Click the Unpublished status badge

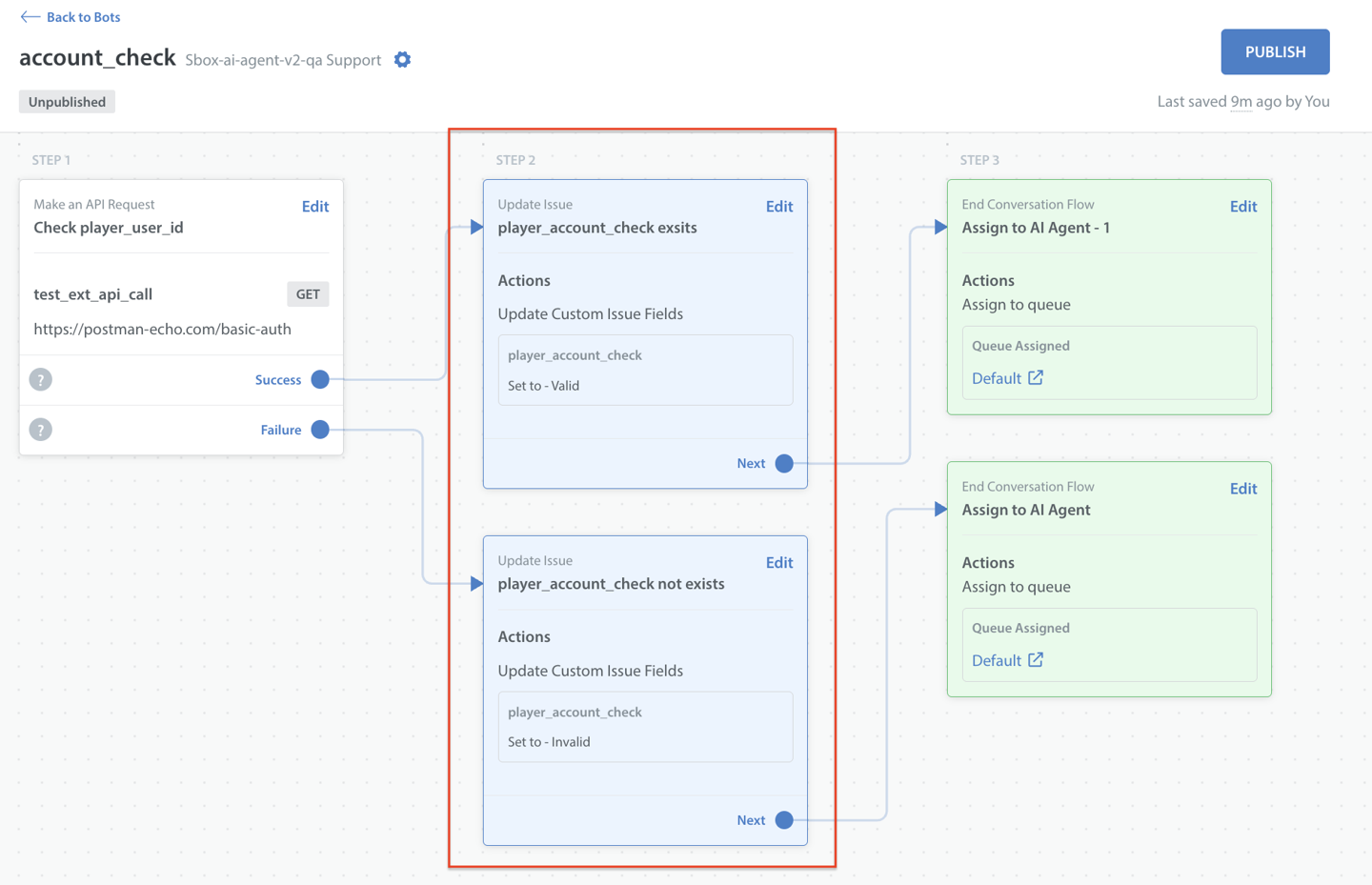[x=67, y=102]
